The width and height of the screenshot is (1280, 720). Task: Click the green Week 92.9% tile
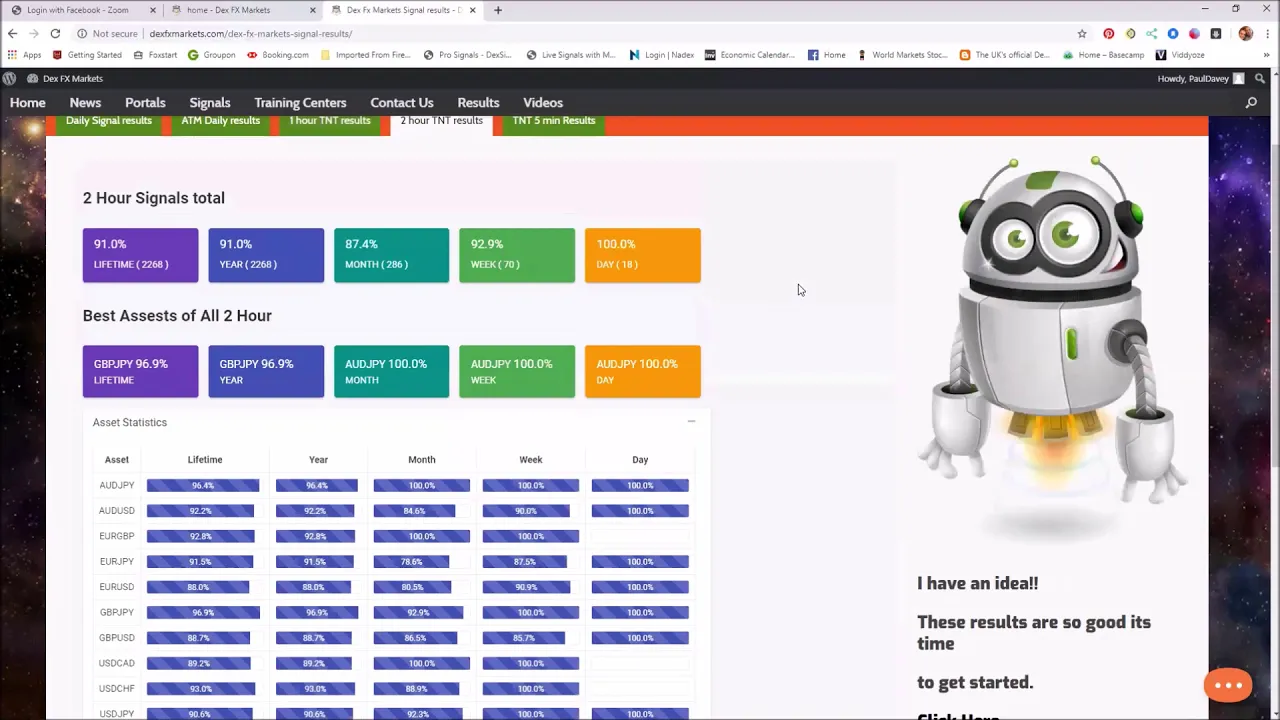pyautogui.click(x=517, y=255)
